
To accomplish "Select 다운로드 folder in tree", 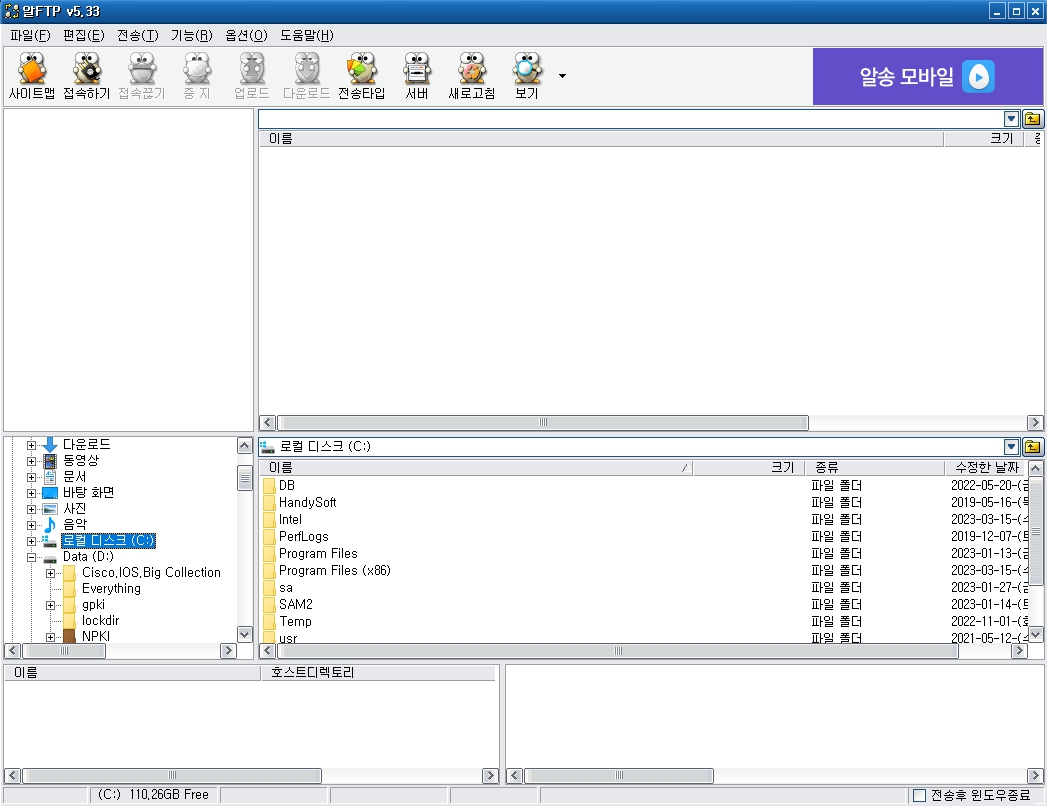I will point(87,444).
